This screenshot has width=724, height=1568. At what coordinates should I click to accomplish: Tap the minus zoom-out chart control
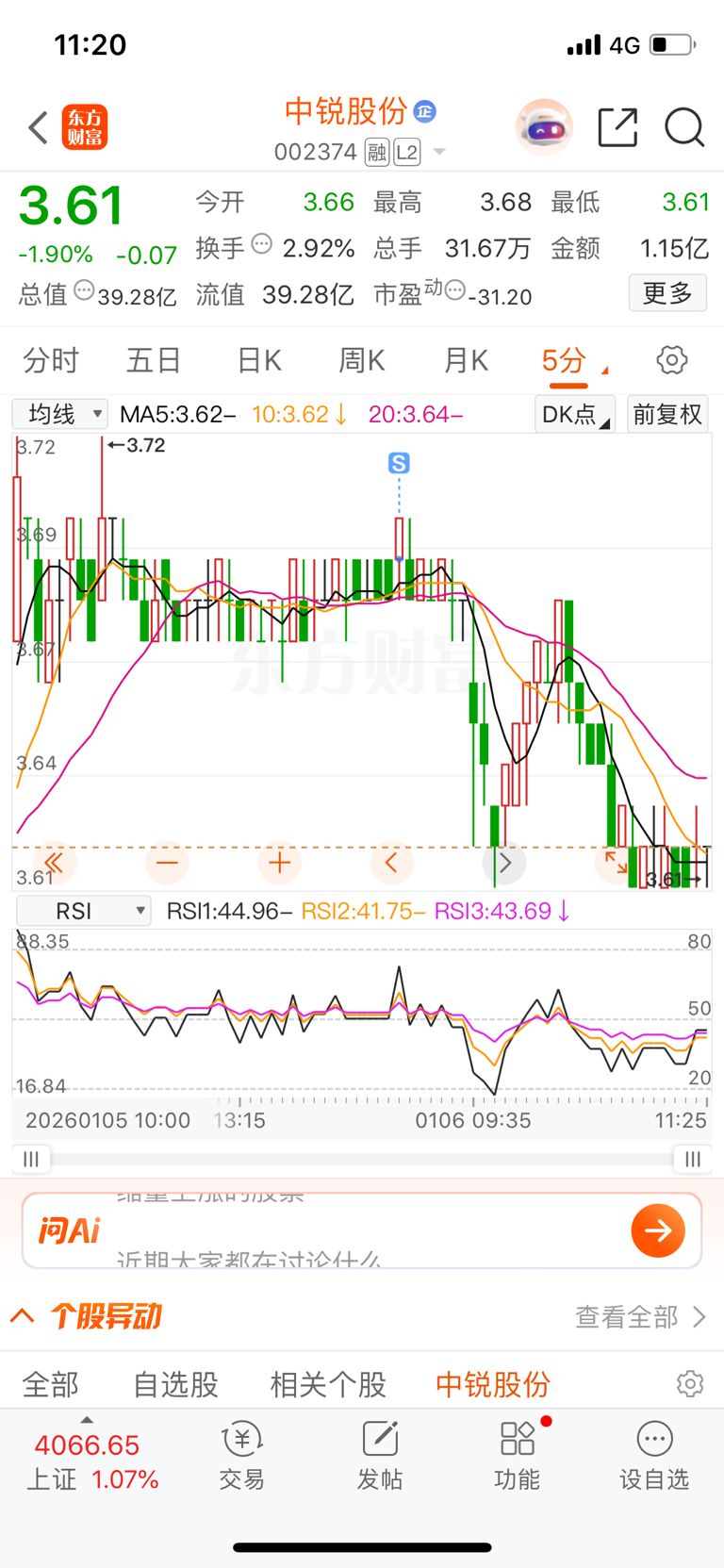pyautogui.click(x=167, y=862)
